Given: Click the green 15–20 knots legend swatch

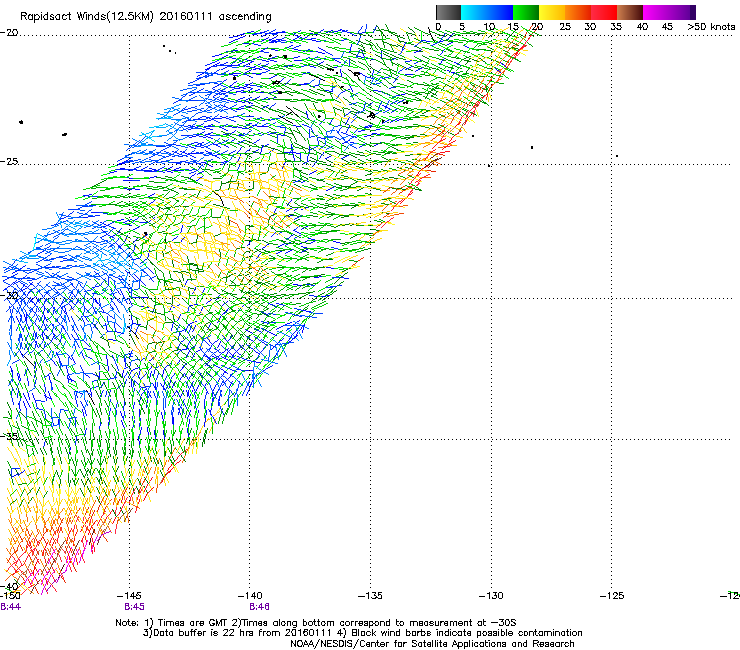Looking at the screenshot, I should [x=526, y=12].
